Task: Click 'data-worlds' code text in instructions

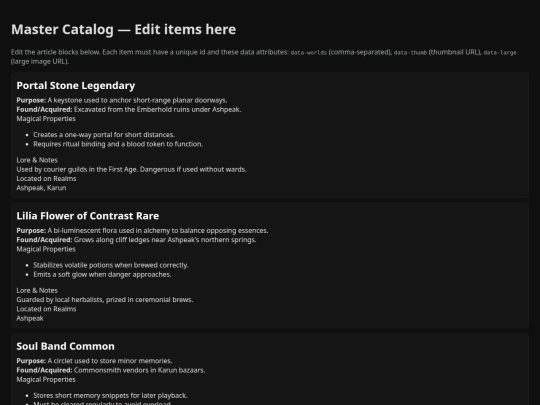Action: pyautogui.click(x=309, y=53)
